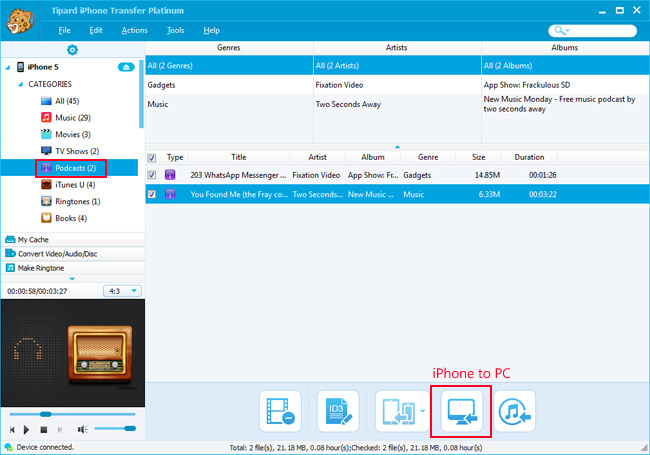Click the search magnifier icon
The height and width of the screenshot is (455, 650).
[x=559, y=30]
